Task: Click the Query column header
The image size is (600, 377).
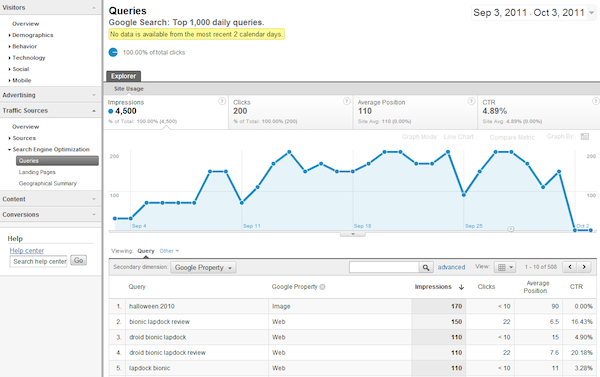Action: (x=137, y=287)
